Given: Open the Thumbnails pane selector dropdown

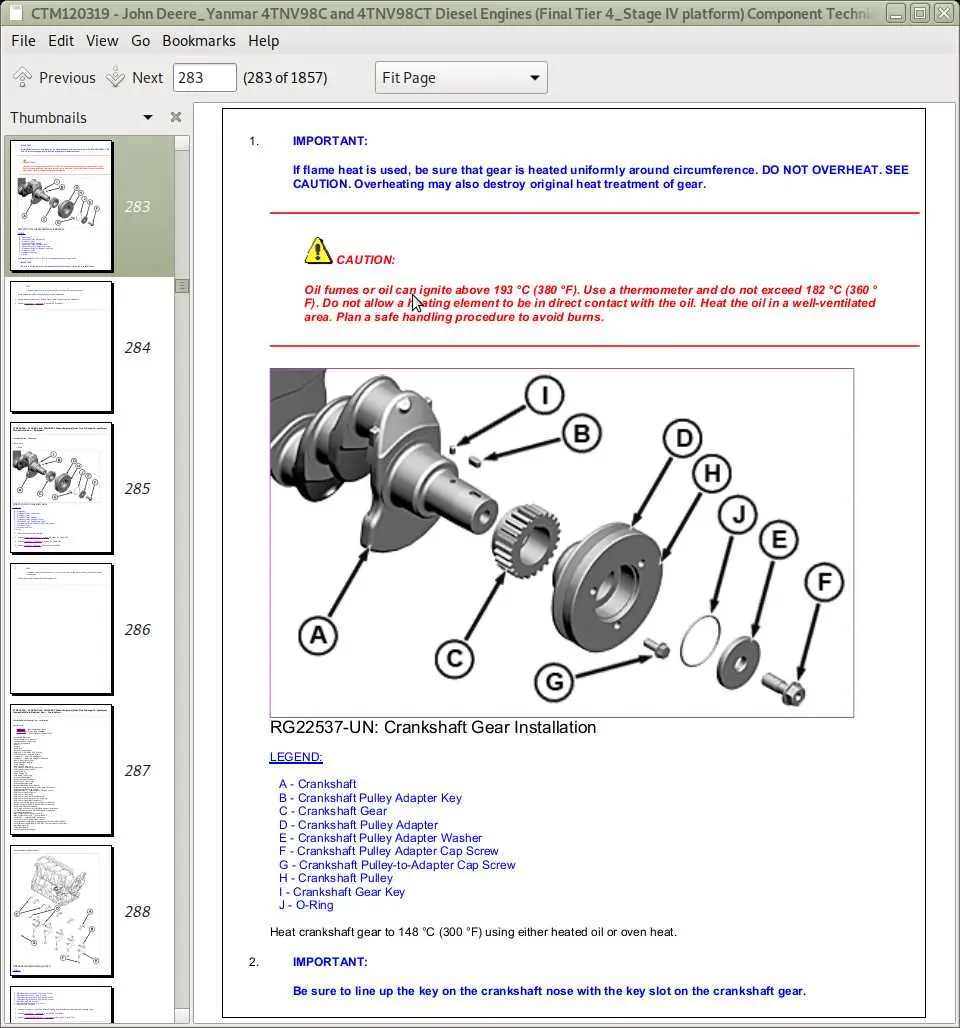Looking at the screenshot, I should point(148,117).
